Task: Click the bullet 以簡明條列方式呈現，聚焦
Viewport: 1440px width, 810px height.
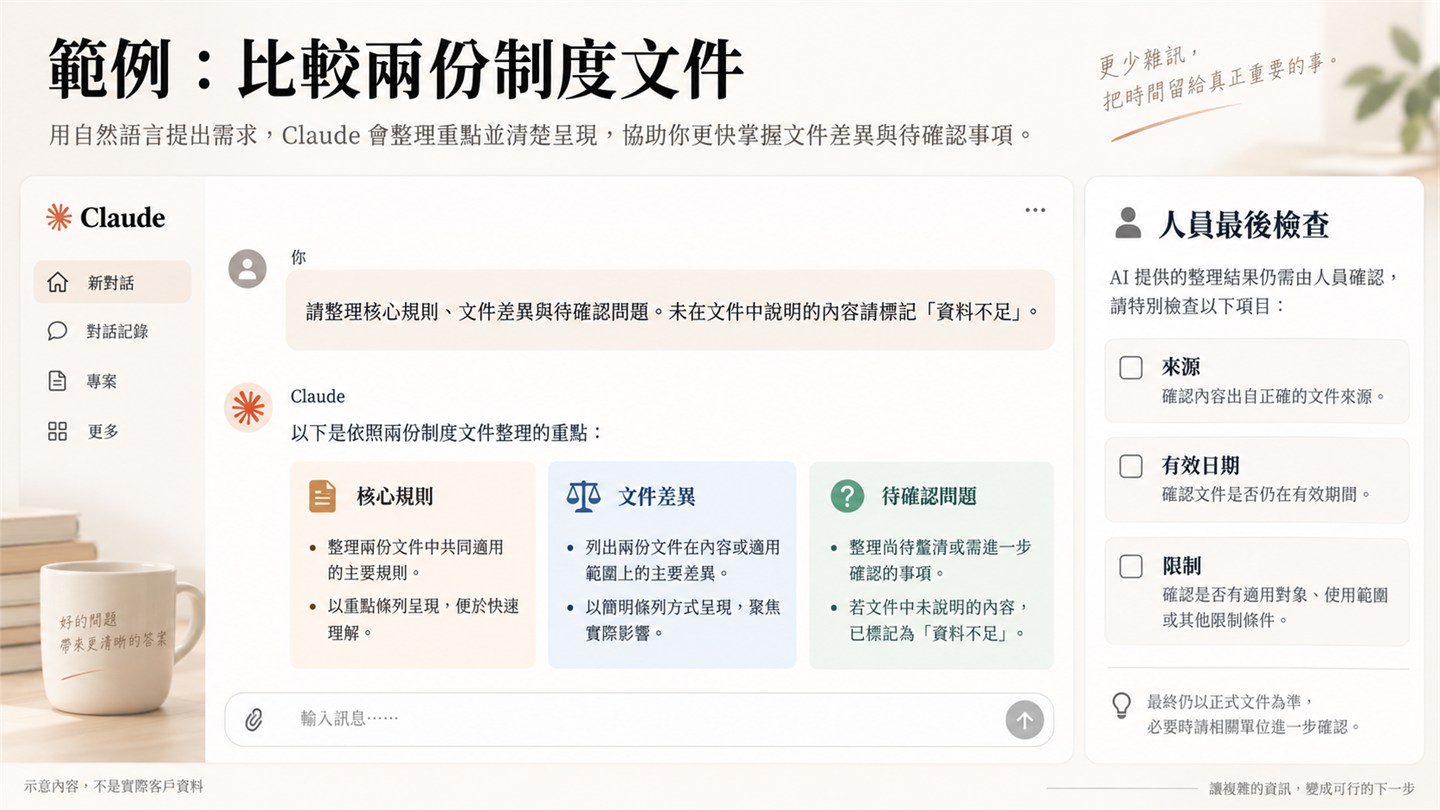Action: point(683,619)
